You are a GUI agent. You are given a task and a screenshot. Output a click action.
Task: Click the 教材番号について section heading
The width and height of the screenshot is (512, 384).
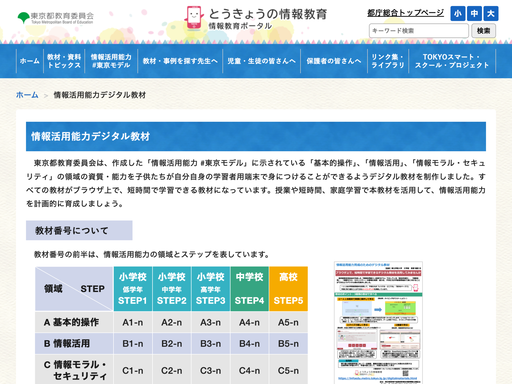point(79,230)
